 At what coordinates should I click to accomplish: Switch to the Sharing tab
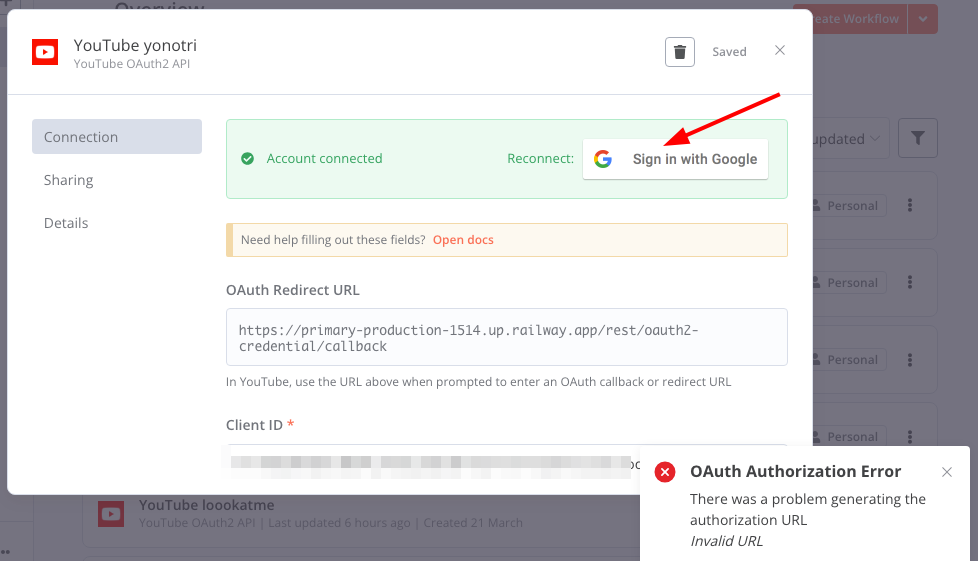pos(69,180)
